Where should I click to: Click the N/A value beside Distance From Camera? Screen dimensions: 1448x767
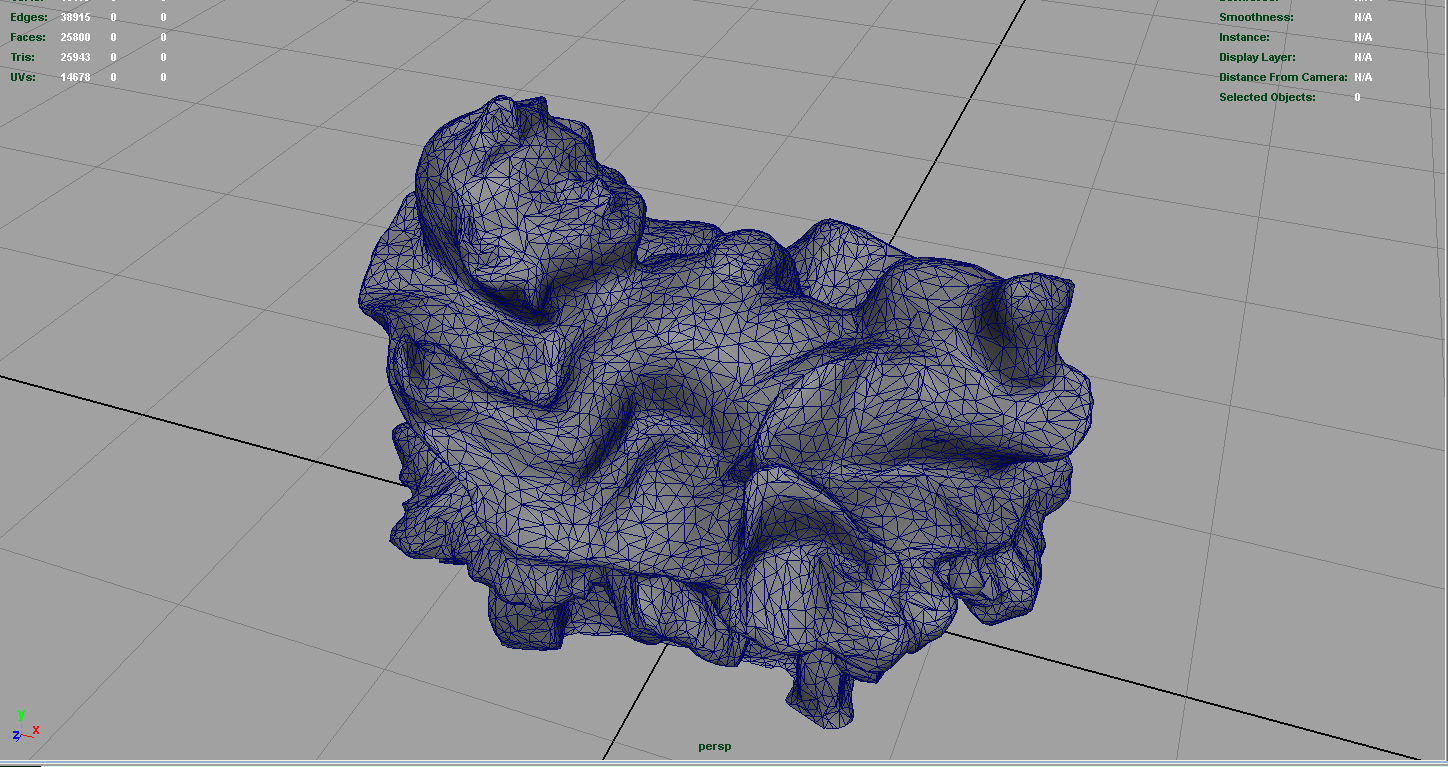coord(1363,77)
